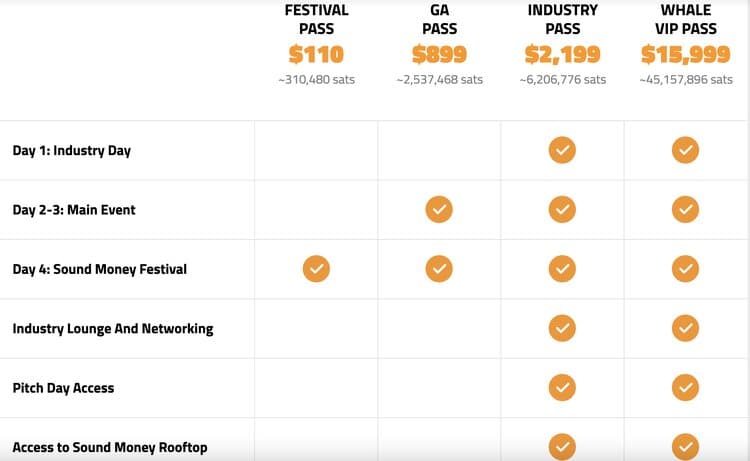Click GA Pass checkmark for Sound Money Festival

[x=439, y=268]
